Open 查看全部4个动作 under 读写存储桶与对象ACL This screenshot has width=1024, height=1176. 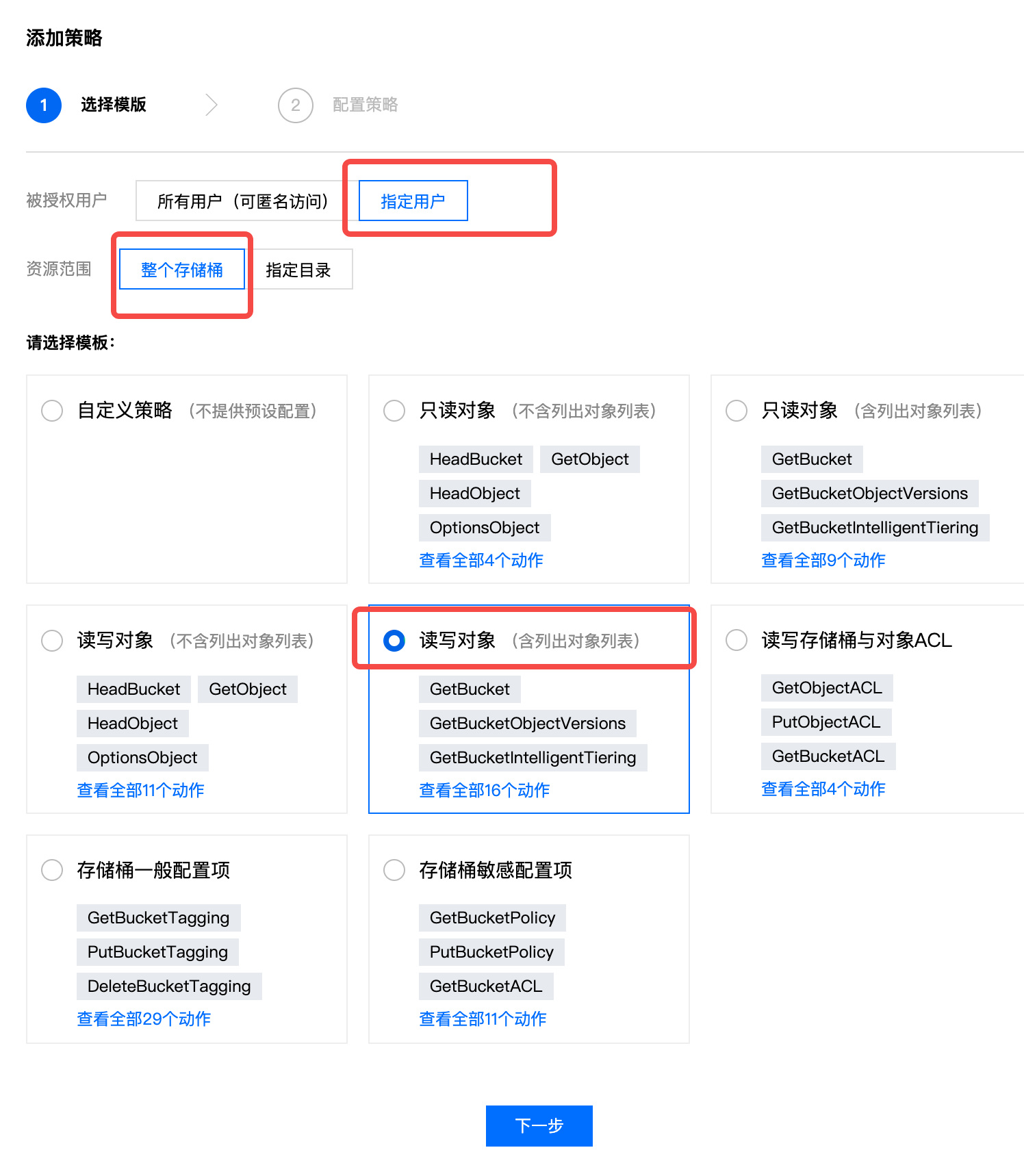click(x=823, y=789)
